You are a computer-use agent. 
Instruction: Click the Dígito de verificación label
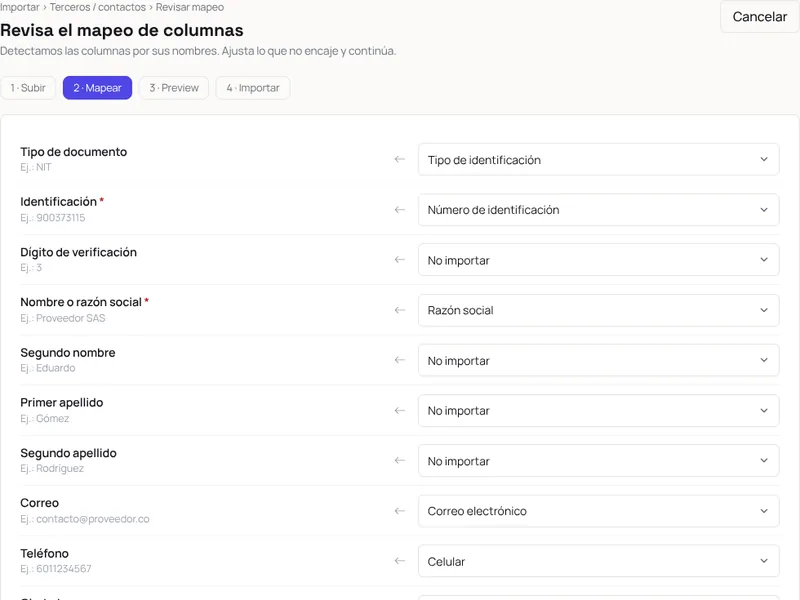click(x=79, y=253)
